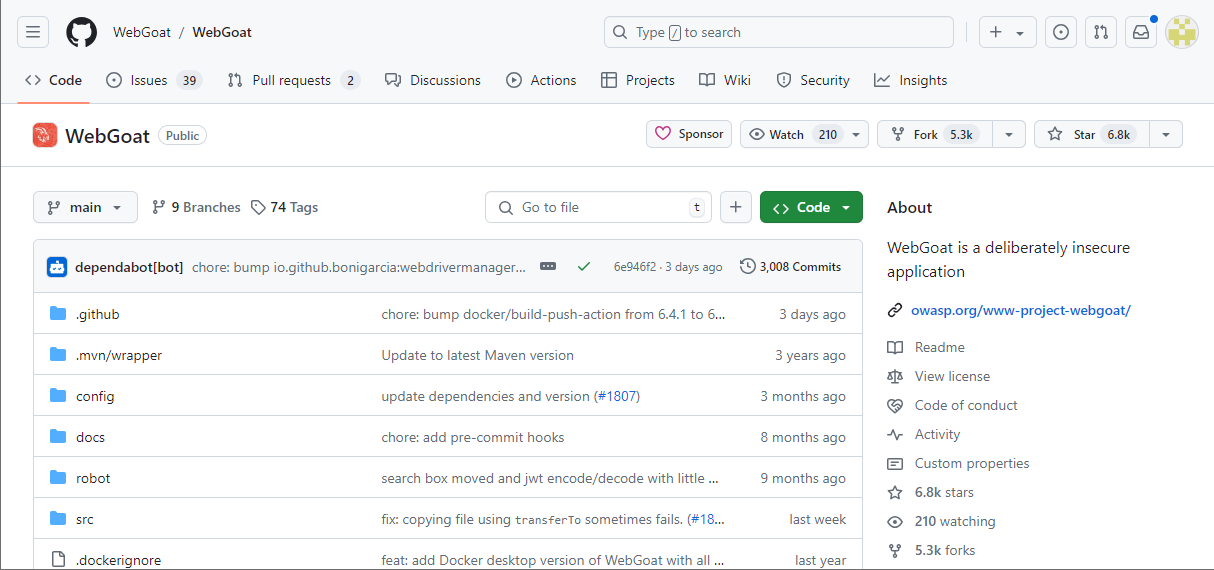
Task: Expand the Star lists dropdown arrow
Action: pos(1166,134)
